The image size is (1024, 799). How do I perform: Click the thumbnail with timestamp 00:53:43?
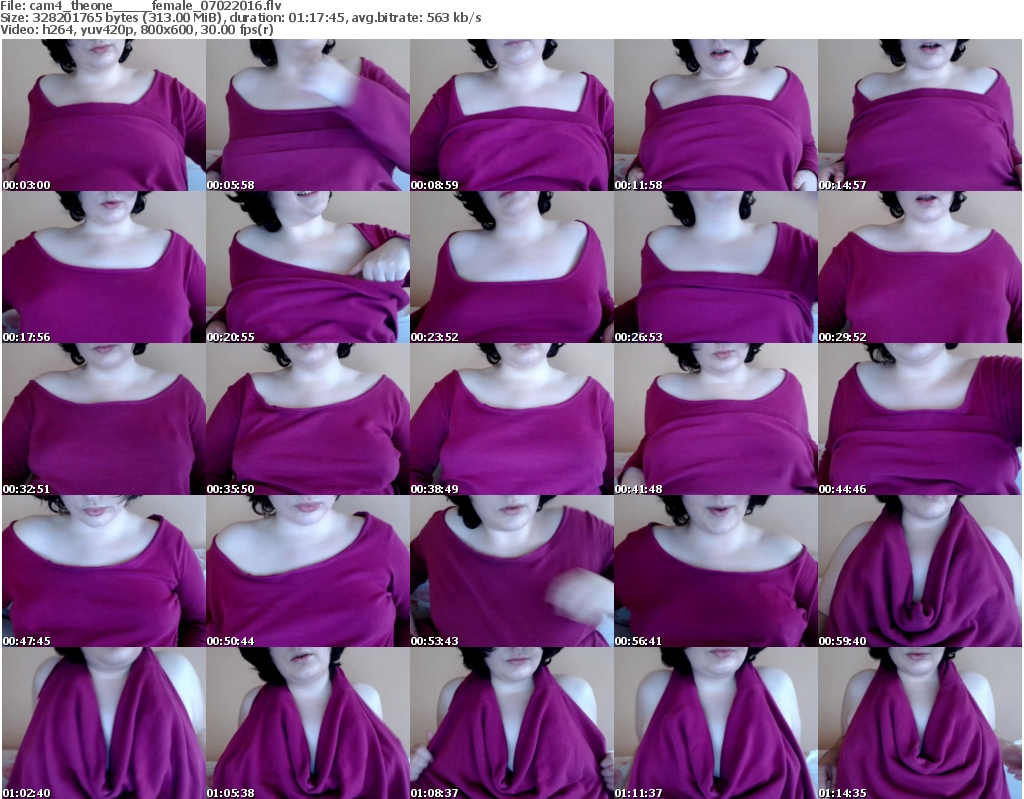(x=511, y=571)
